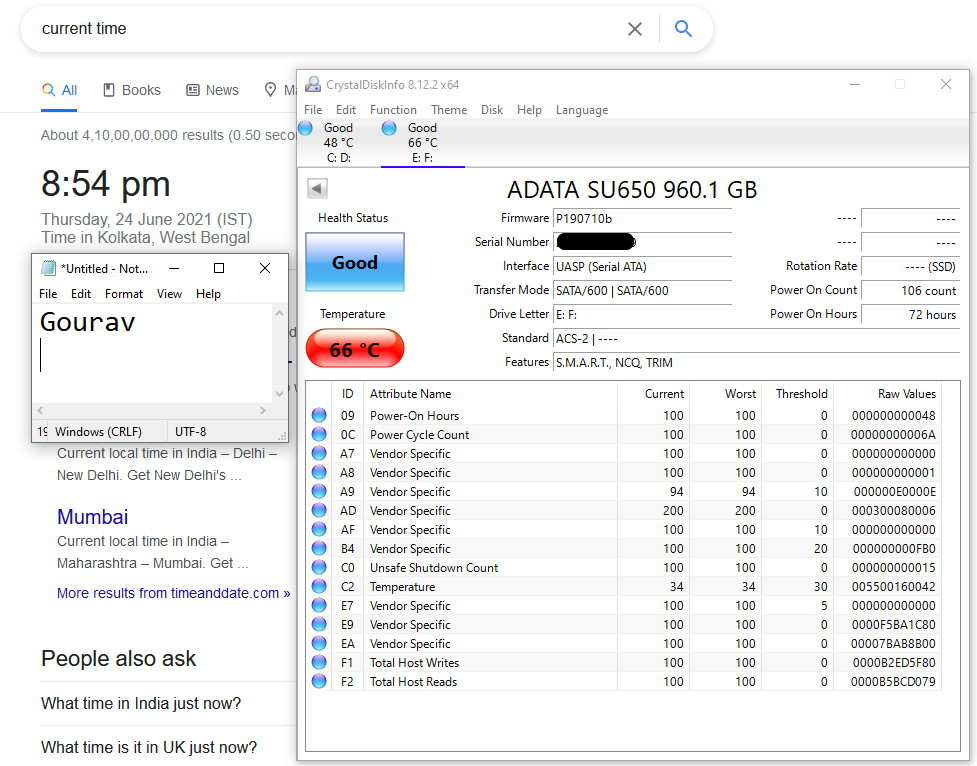Click status orb in Power-On Hours row
977x766 pixels.
(319, 415)
